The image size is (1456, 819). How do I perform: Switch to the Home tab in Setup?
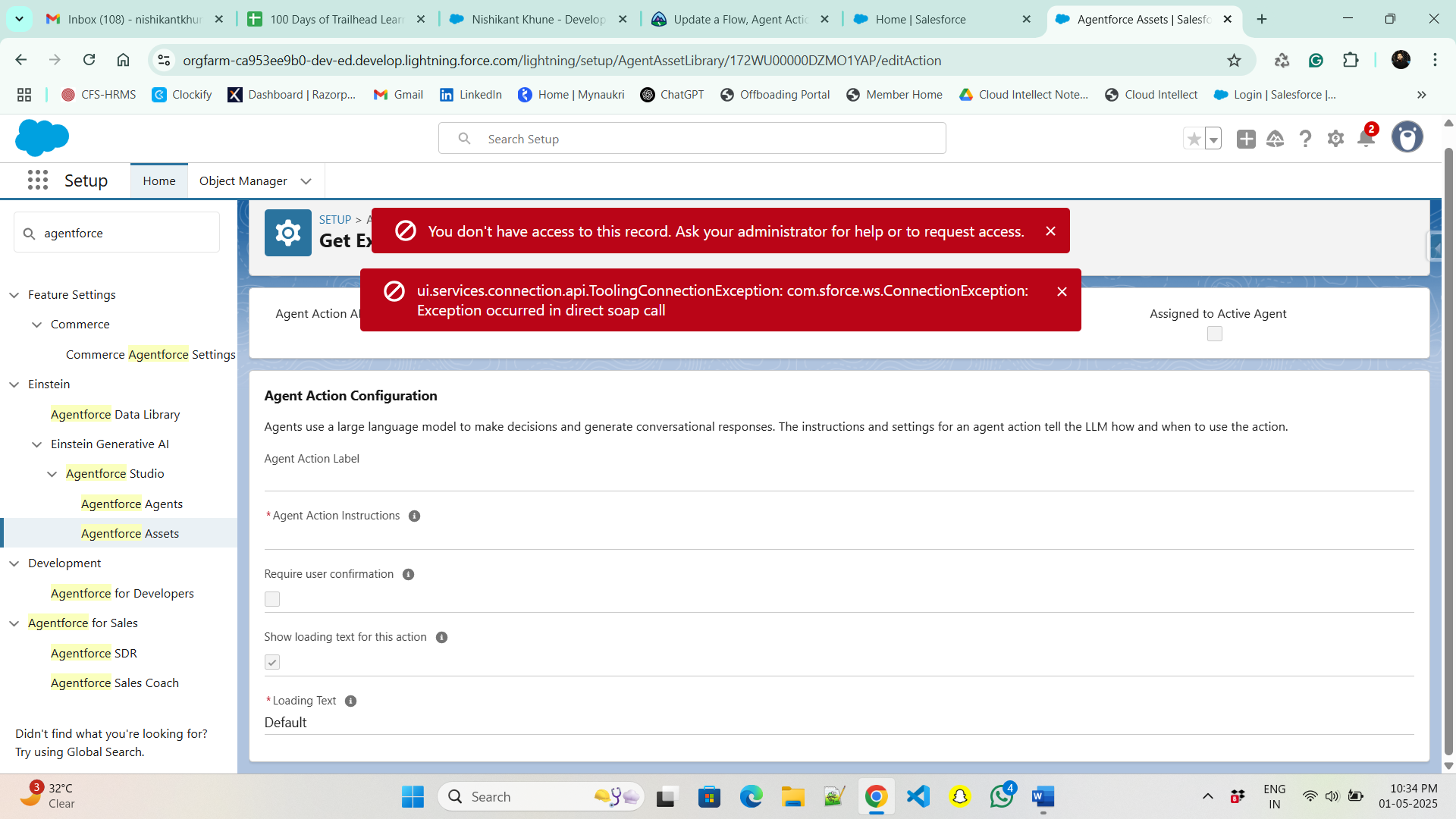159,181
